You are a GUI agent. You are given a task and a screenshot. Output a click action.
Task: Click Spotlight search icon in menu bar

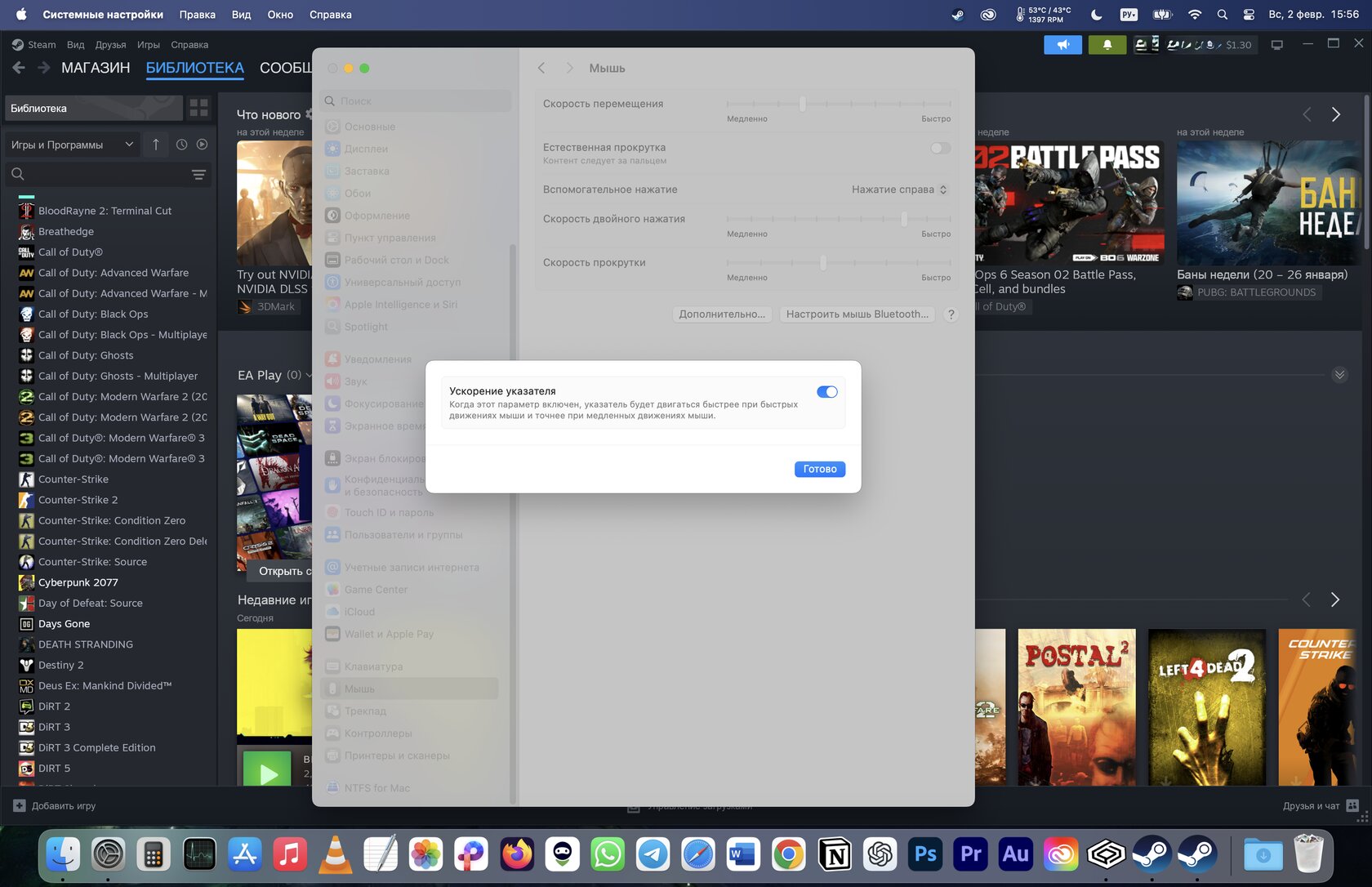(1222, 15)
